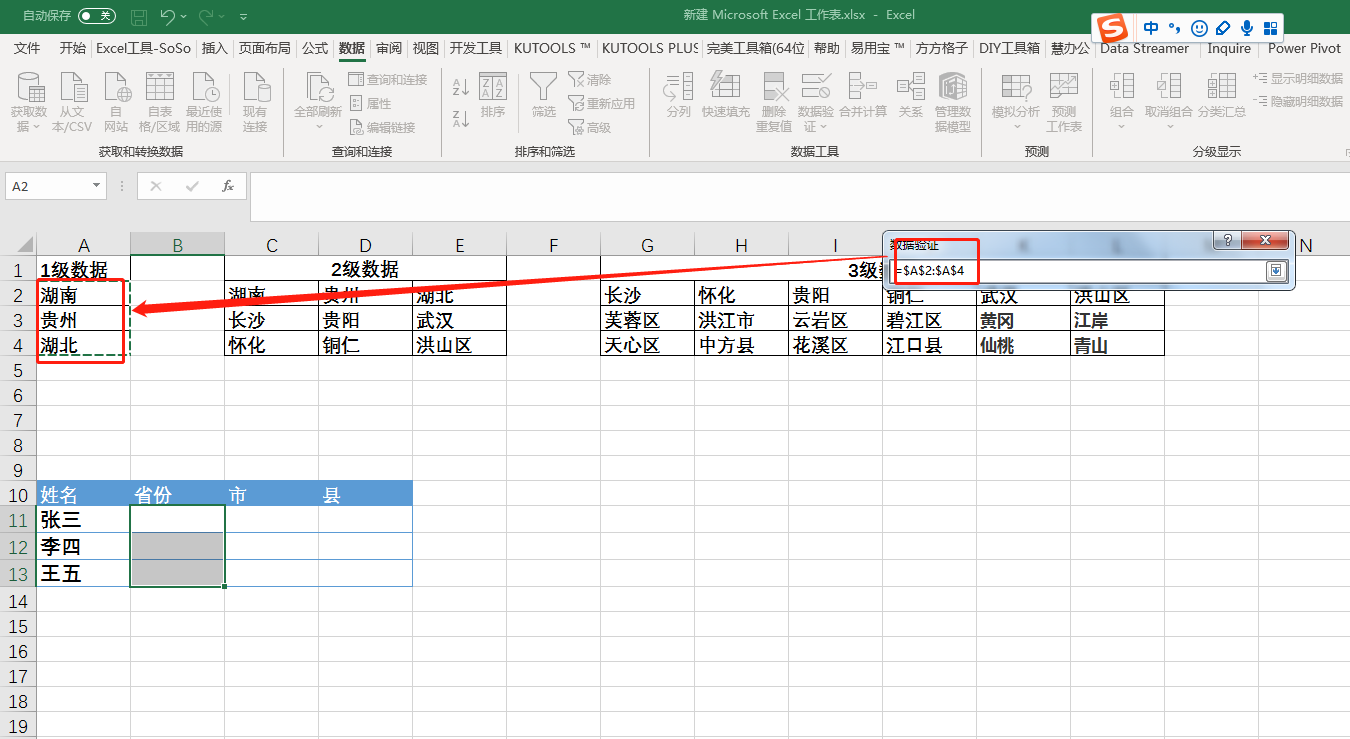The height and width of the screenshot is (739, 1350).
Task: Click the sort descending Z-A icon
Action: click(461, 119)
